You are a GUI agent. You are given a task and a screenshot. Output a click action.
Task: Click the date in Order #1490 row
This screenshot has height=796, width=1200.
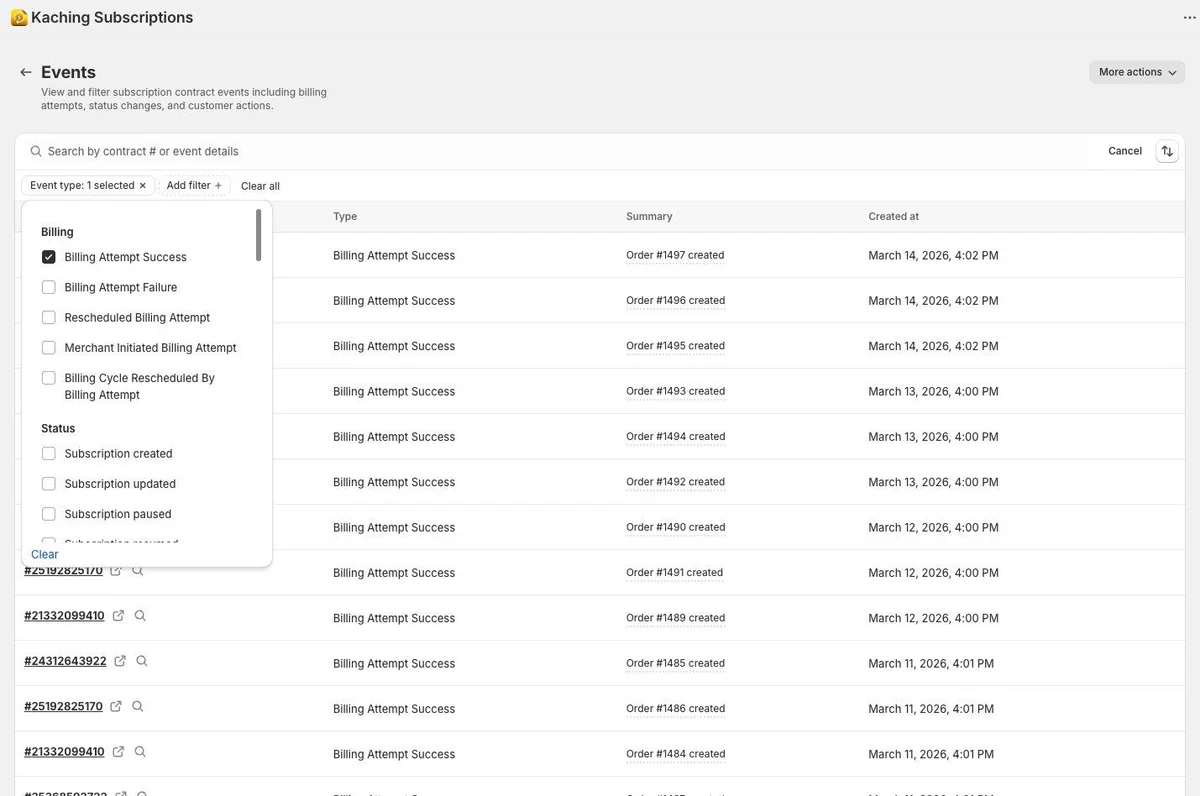click(933, 527)
